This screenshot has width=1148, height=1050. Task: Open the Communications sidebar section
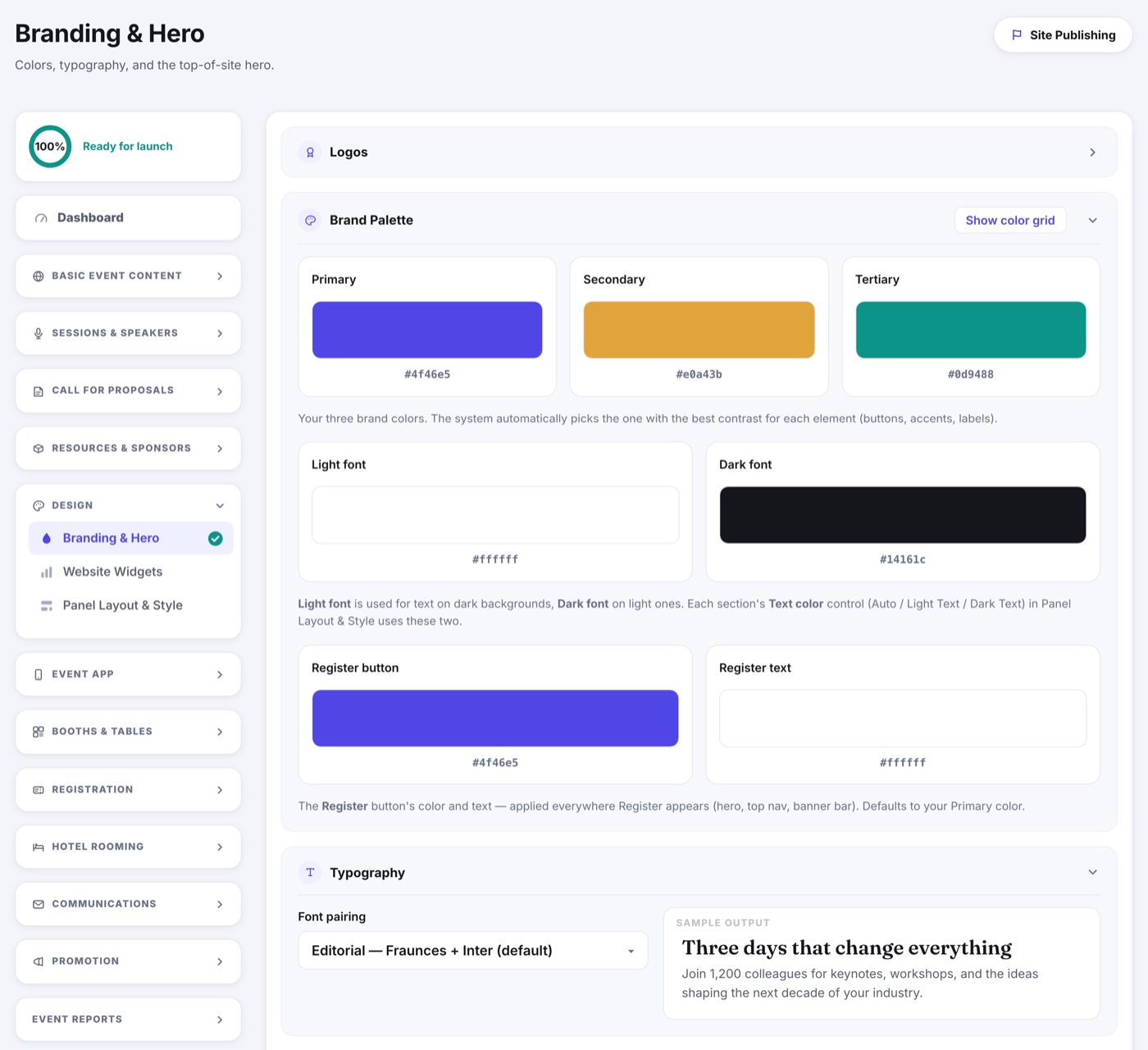point(128,904)
